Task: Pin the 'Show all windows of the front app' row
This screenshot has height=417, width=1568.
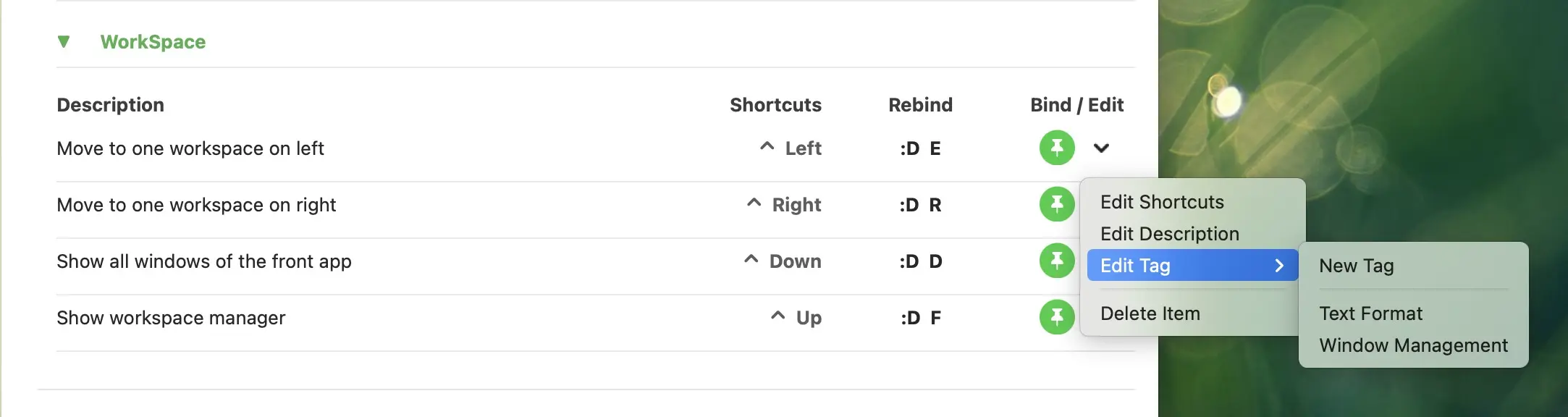Action: coord(1057,261)
